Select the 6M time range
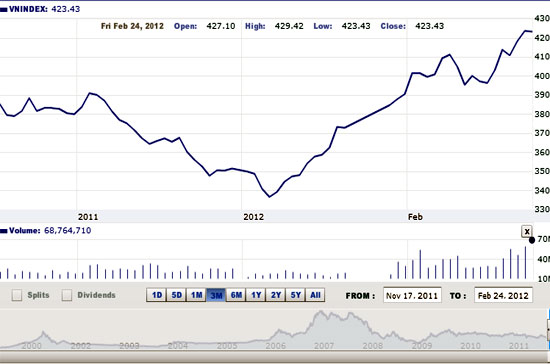 click(x=236, y=295)
